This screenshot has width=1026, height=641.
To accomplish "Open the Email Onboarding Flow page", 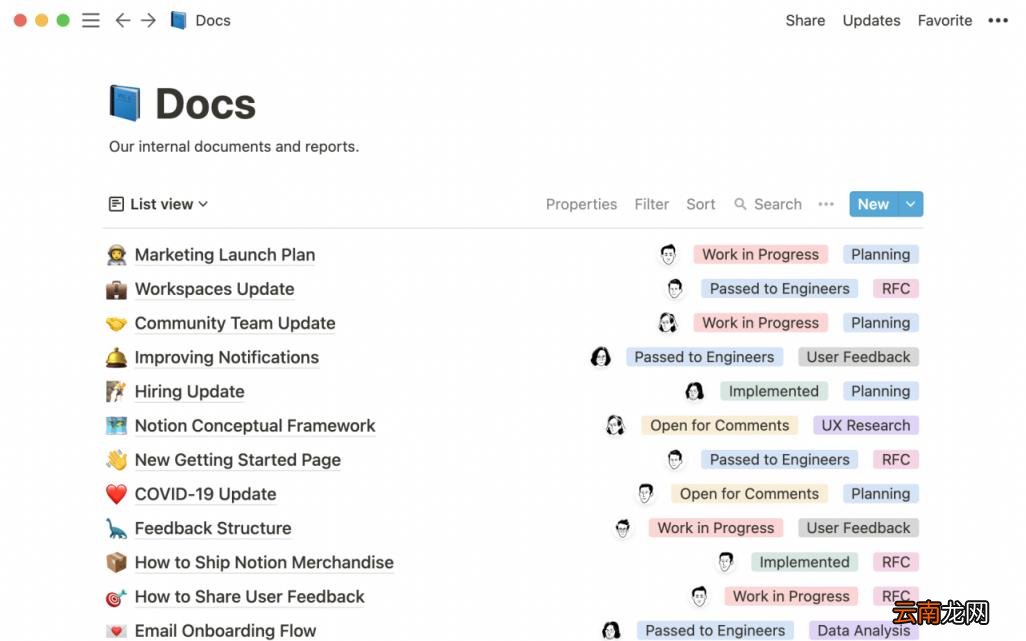I will [226, 631].
